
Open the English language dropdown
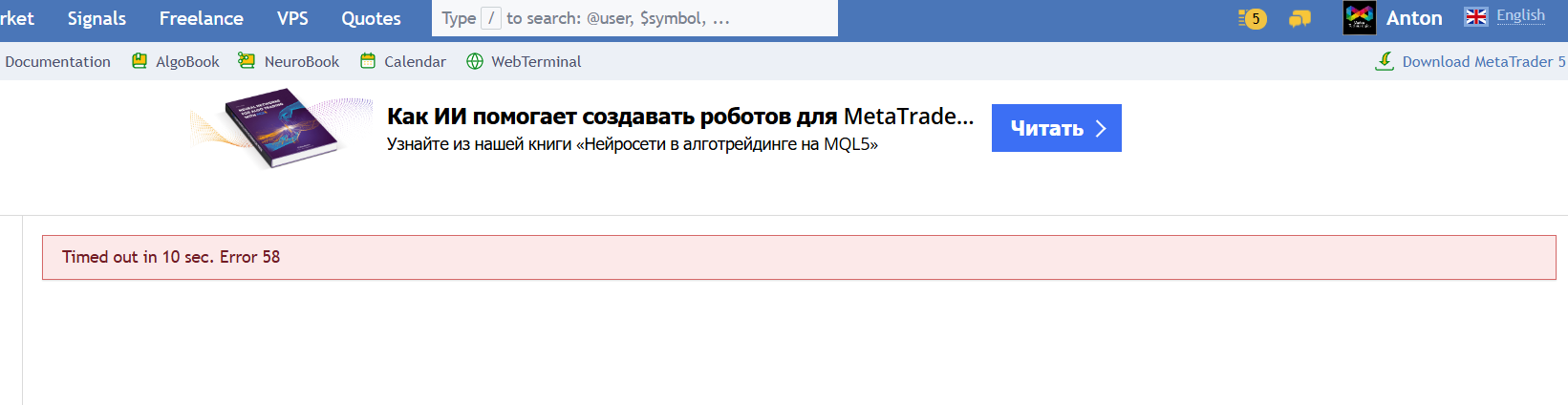coord(1520,15)
